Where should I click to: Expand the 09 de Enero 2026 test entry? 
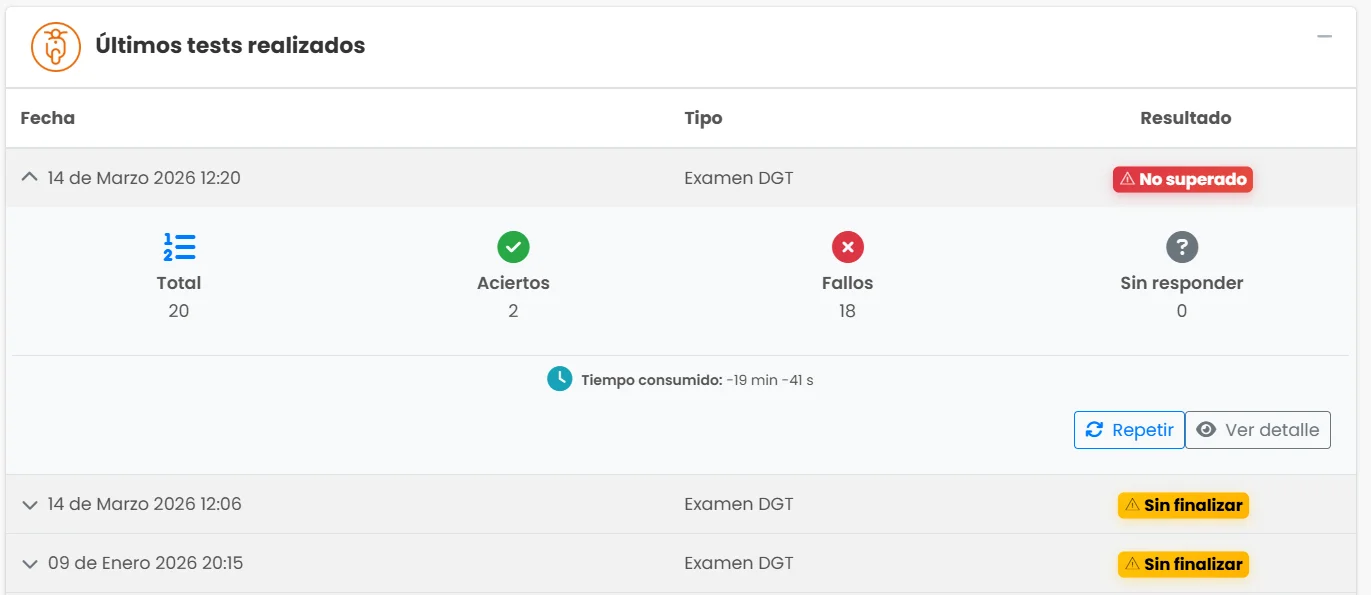click(29, 563)
